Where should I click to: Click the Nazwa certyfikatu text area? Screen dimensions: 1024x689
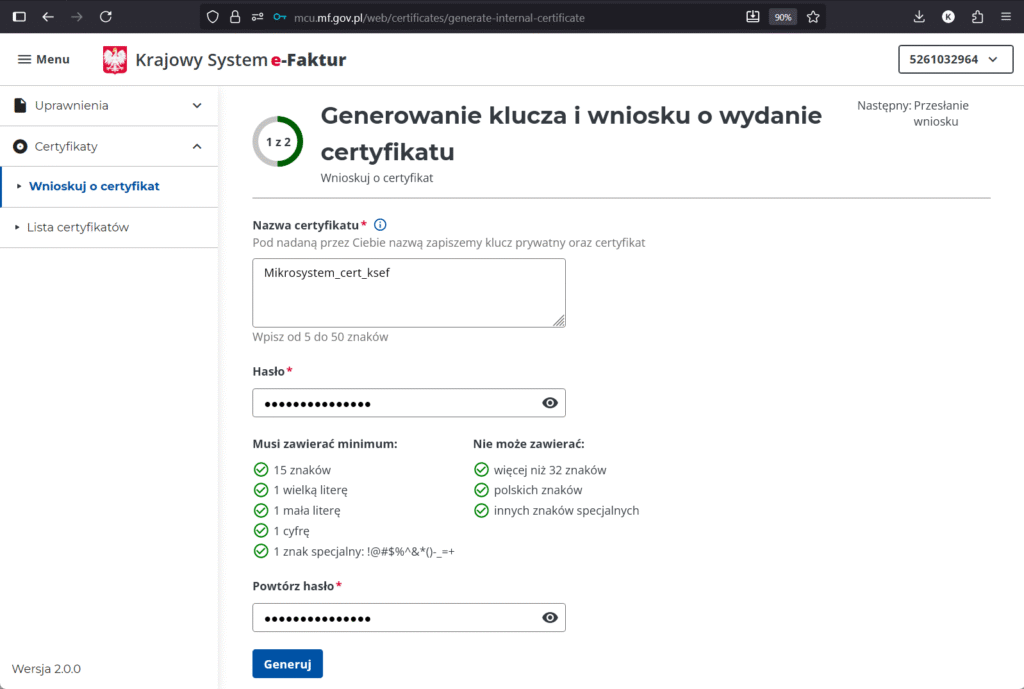tap(408, 292)
